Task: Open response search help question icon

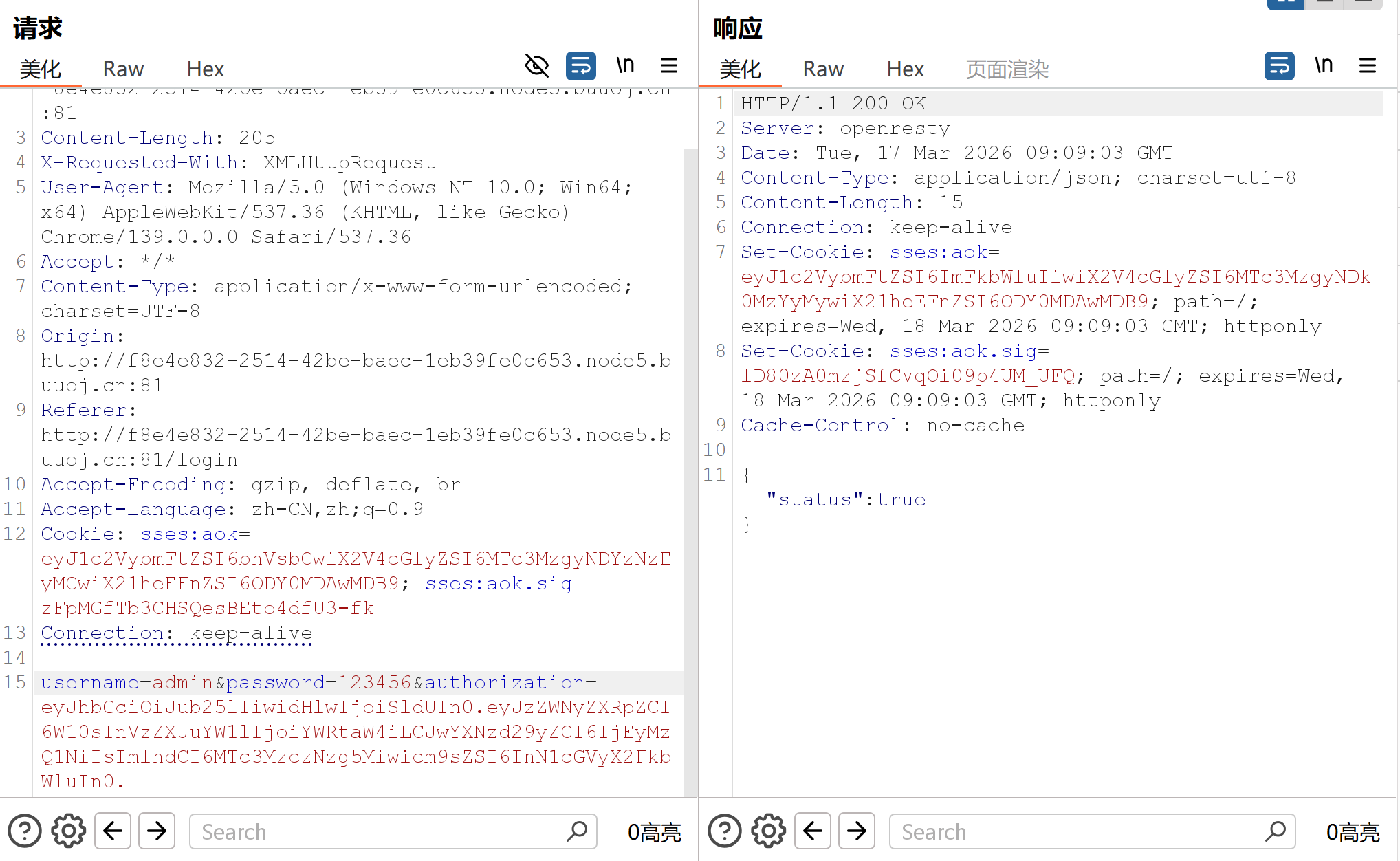Action: (725, 831)
